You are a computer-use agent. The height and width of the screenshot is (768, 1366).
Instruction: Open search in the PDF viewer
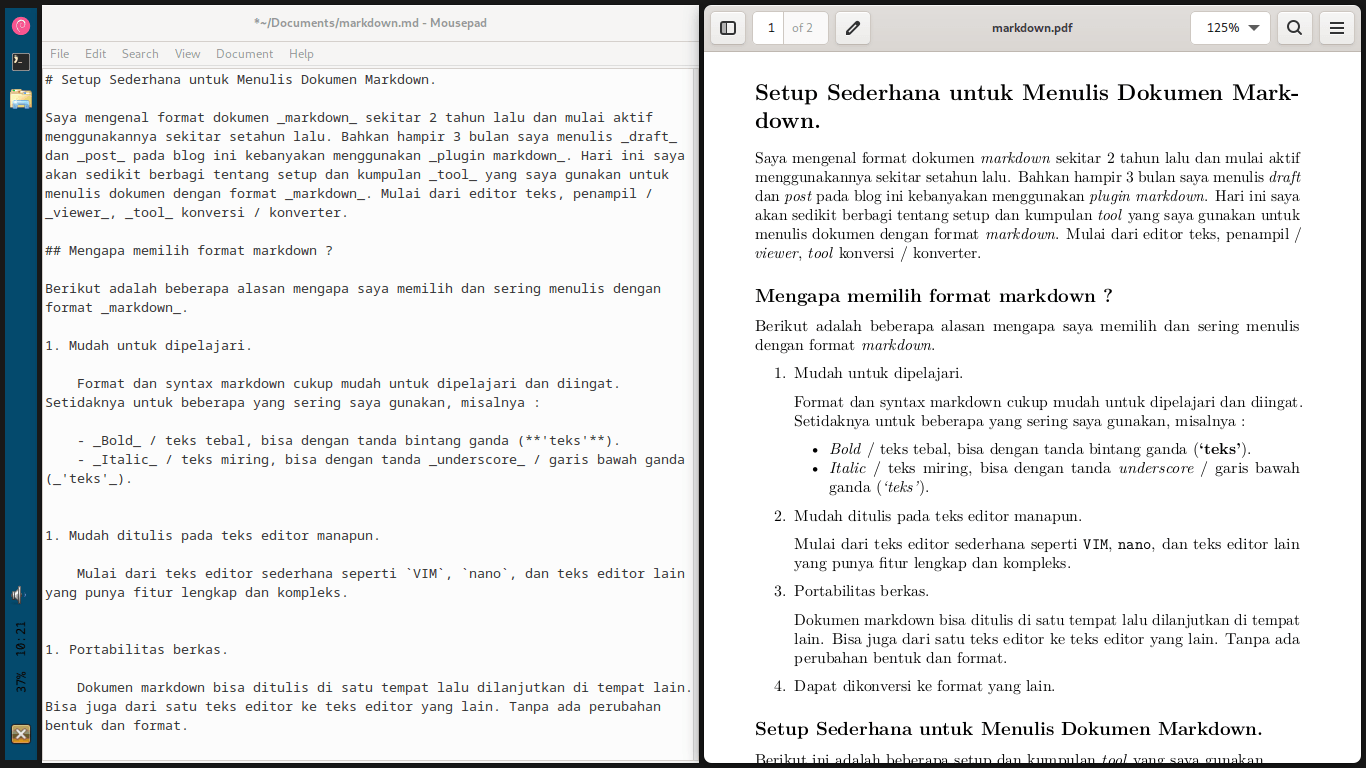tap(1294, 28)
